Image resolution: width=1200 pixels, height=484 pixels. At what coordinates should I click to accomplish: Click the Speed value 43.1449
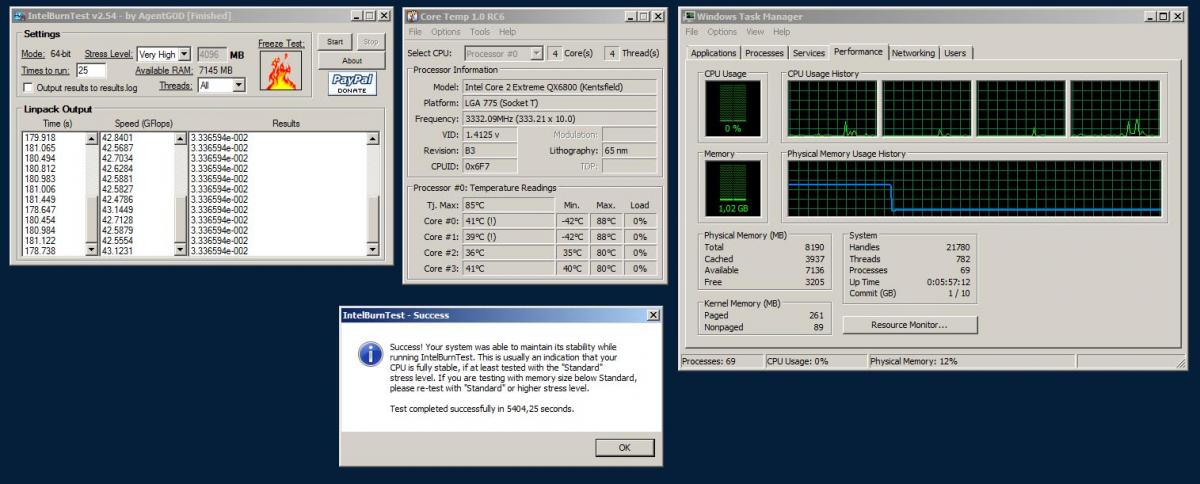(118, 209)
